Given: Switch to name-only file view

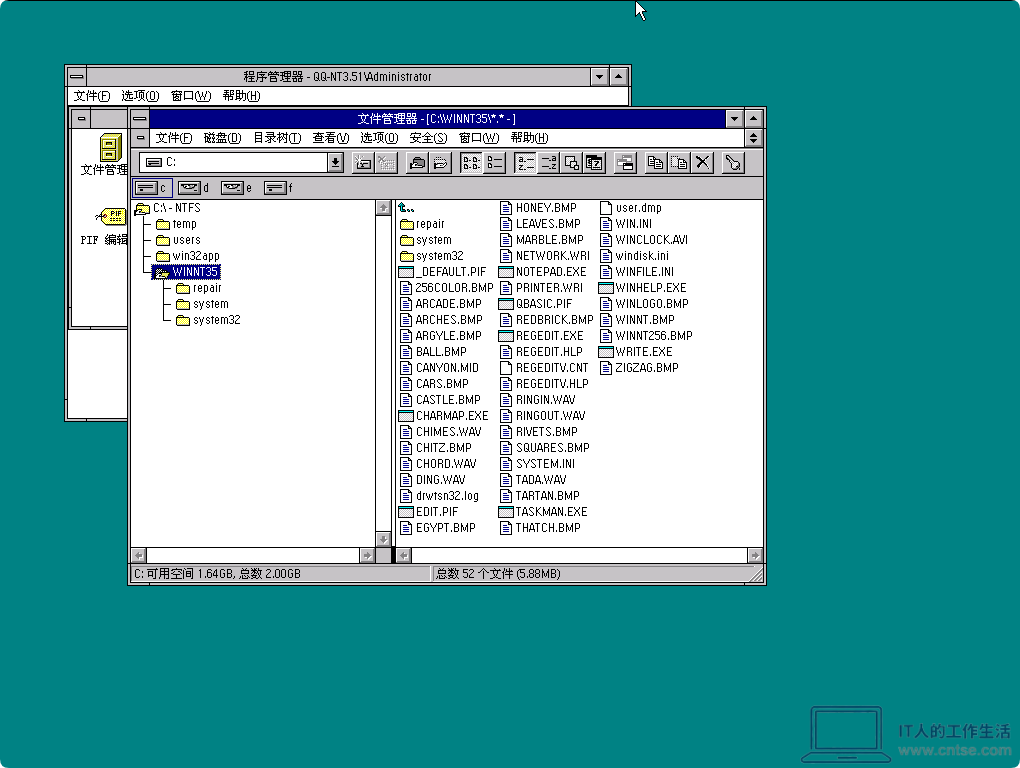Looking at the screenshot, I should pyautogui.click(x=471, y=163).
